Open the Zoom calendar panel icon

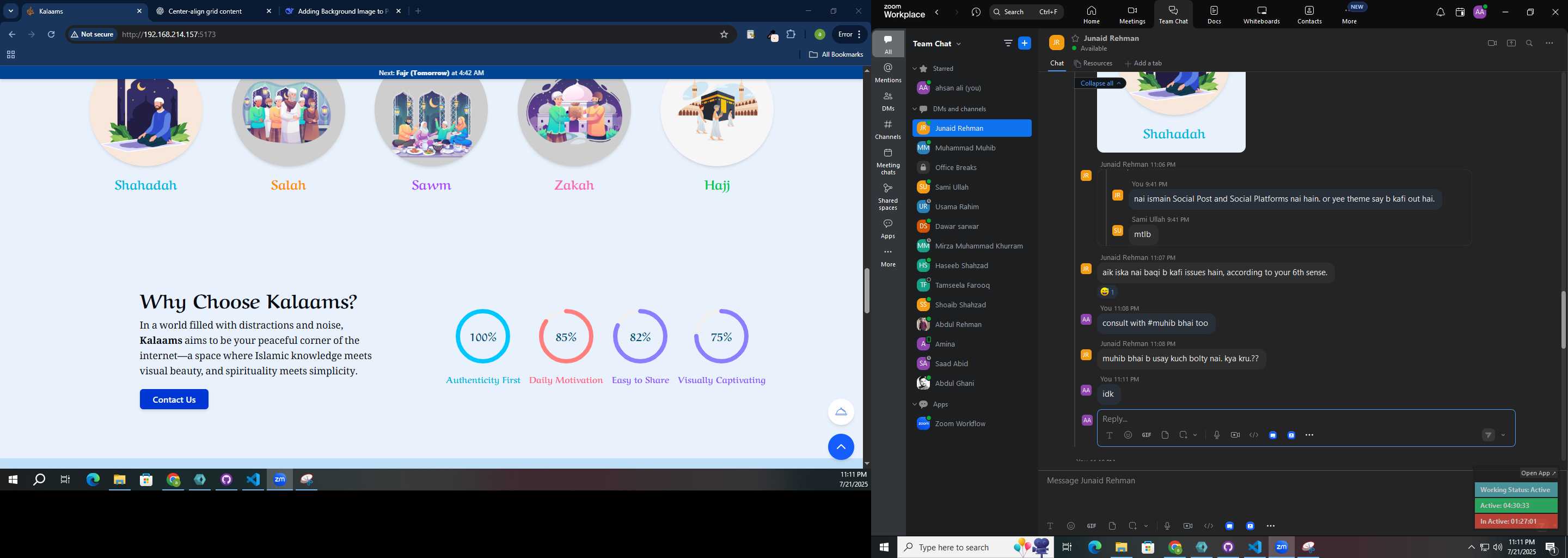1460,12
